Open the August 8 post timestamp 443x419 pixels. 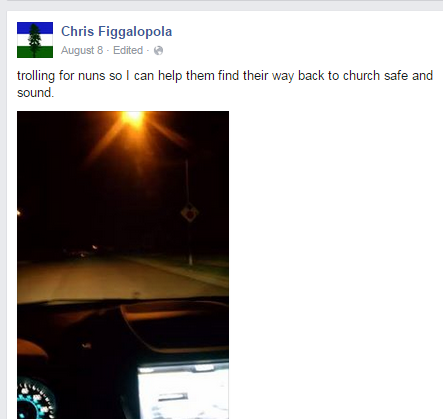pos(82,50)
